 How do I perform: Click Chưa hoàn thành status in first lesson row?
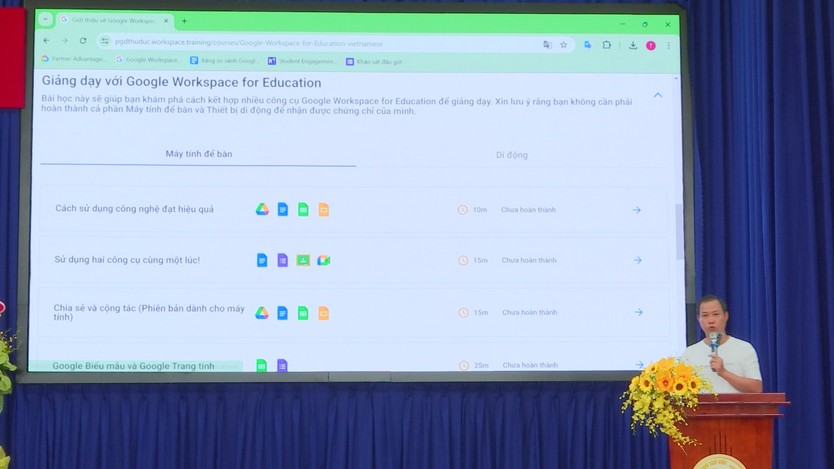click(x=528, y=210)
